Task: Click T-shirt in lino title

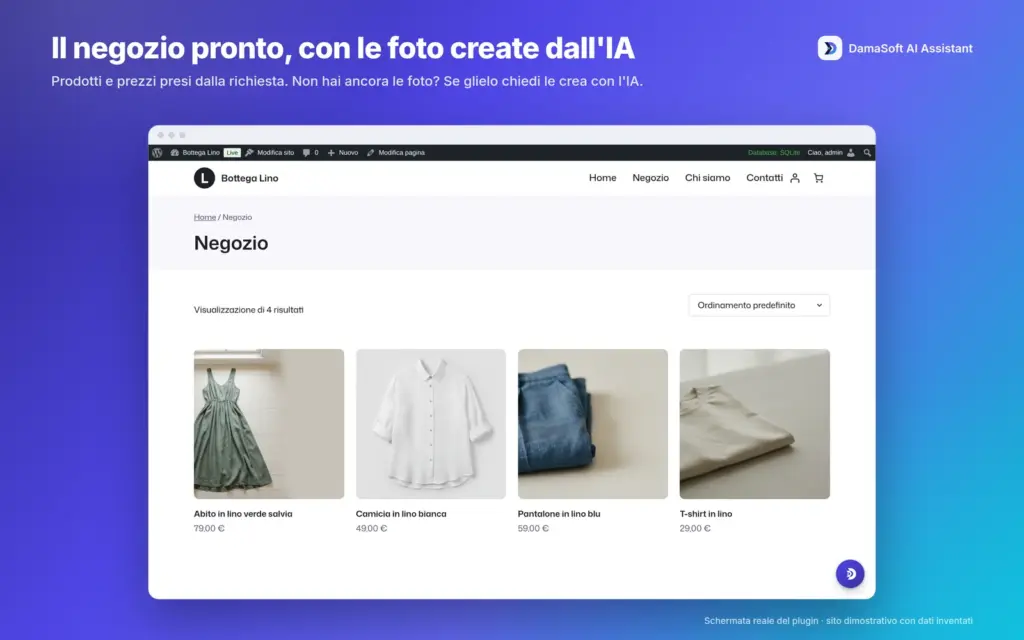Action: point(706,514)
